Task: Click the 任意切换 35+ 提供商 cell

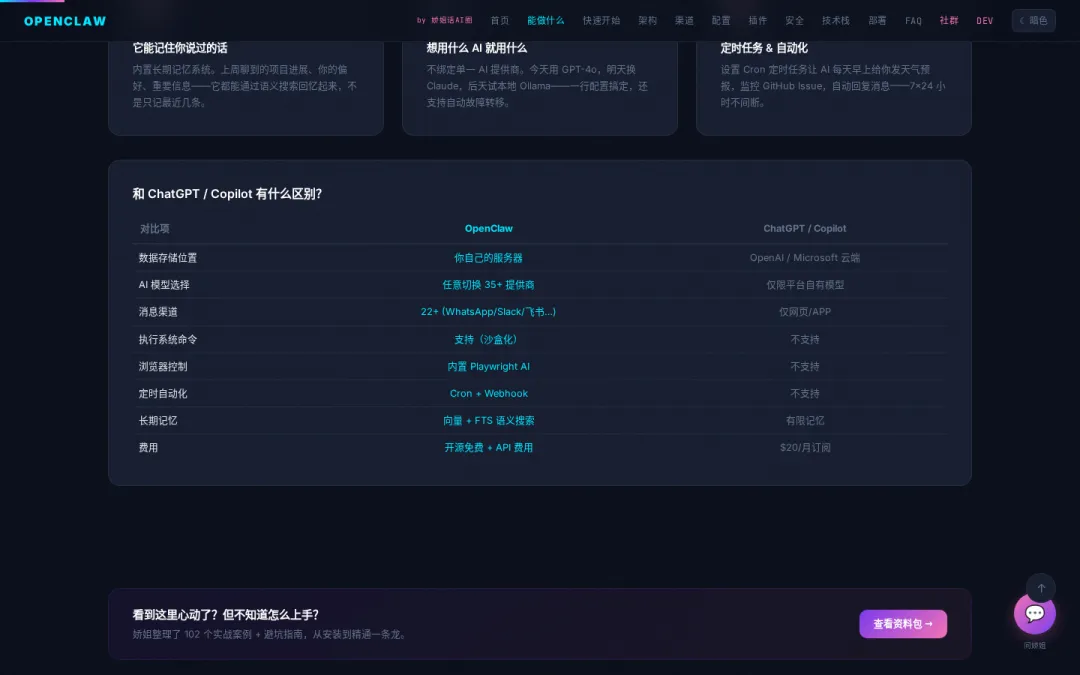Action: pos(488,284)
